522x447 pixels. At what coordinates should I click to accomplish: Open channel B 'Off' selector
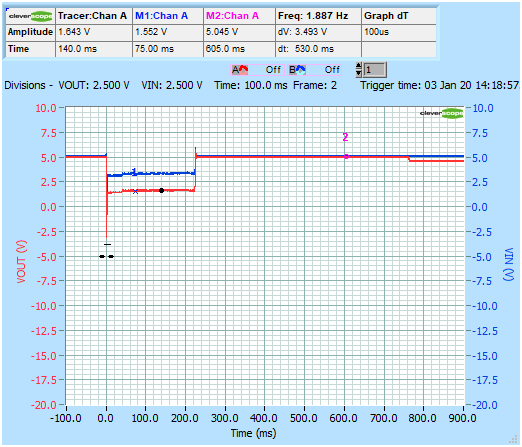[x=332, y=70]
